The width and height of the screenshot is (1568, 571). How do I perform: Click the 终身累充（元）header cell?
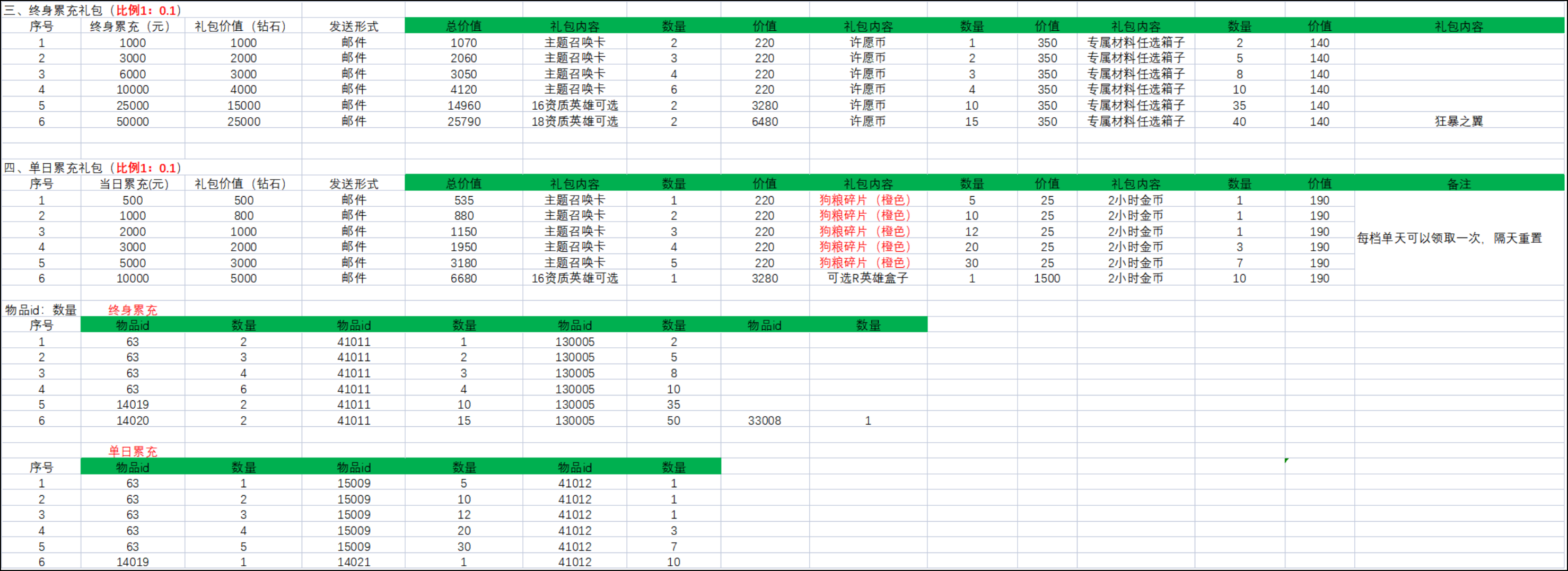(132, 26)
